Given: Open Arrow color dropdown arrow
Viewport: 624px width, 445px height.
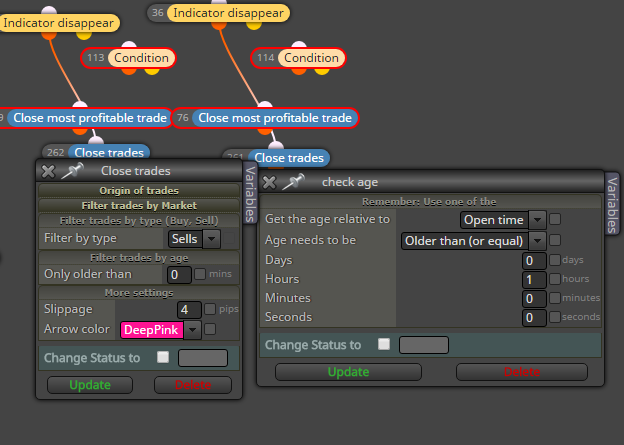Looking at the screenshot, I should click(x=193, y=330).
